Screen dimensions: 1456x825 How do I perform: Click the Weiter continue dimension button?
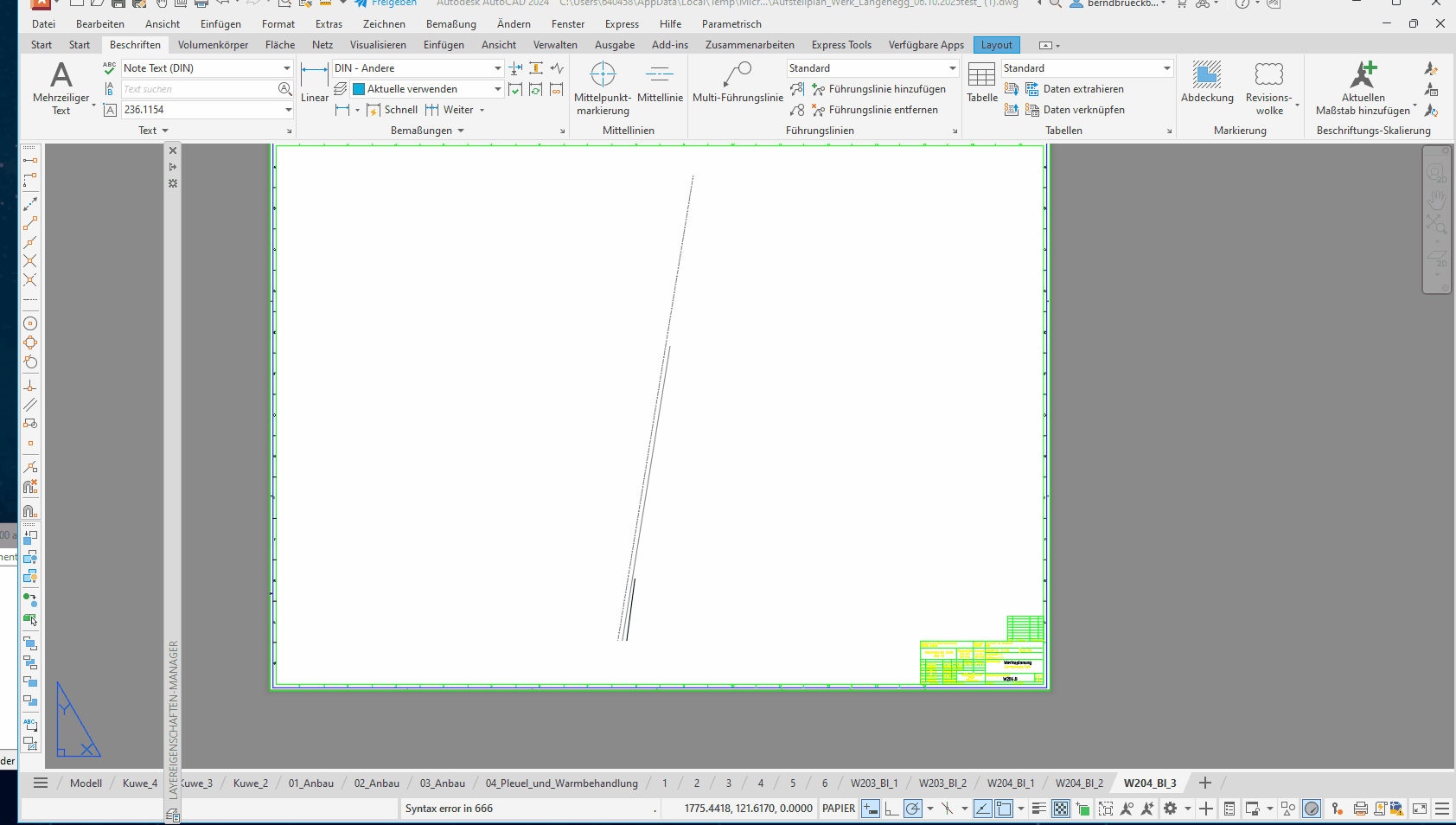pyautogui.click(x=449, y=110)
